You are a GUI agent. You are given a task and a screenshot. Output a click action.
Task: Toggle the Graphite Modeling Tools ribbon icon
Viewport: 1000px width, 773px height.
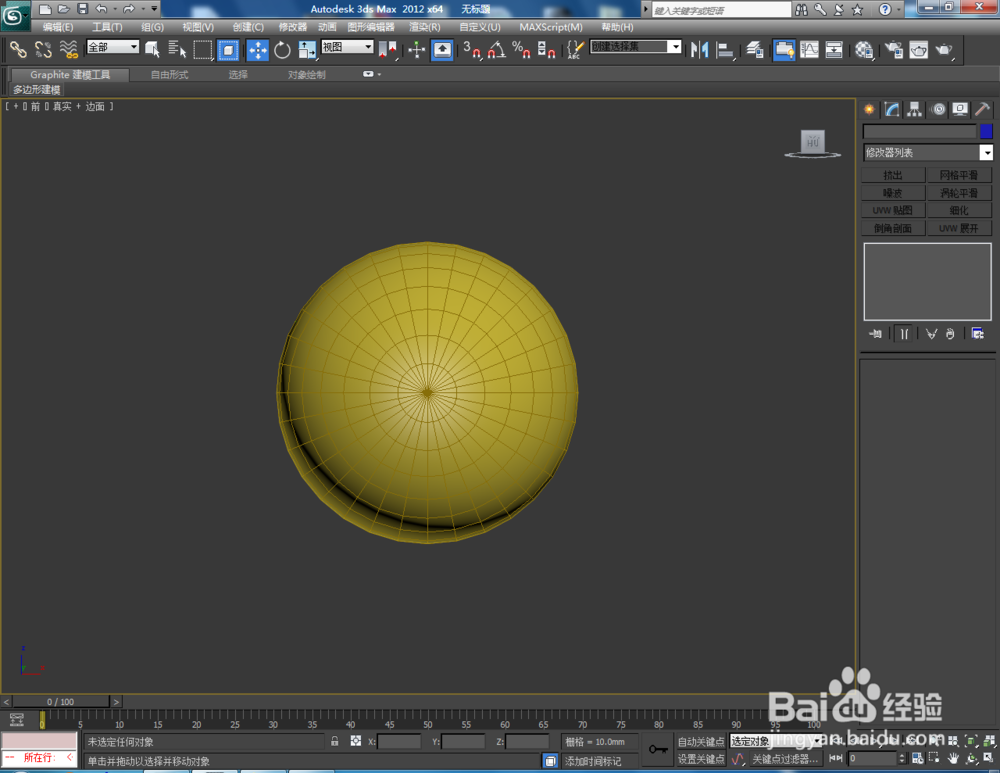point(784,49)
